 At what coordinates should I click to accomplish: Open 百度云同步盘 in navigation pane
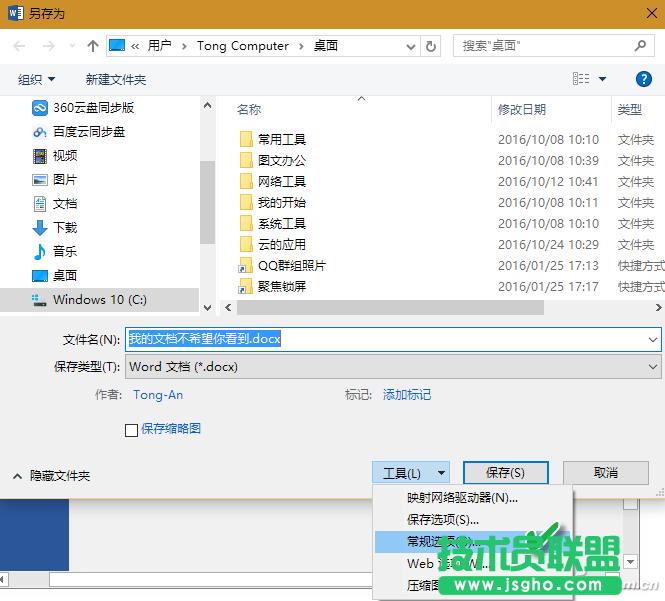(x=89, y=132)
